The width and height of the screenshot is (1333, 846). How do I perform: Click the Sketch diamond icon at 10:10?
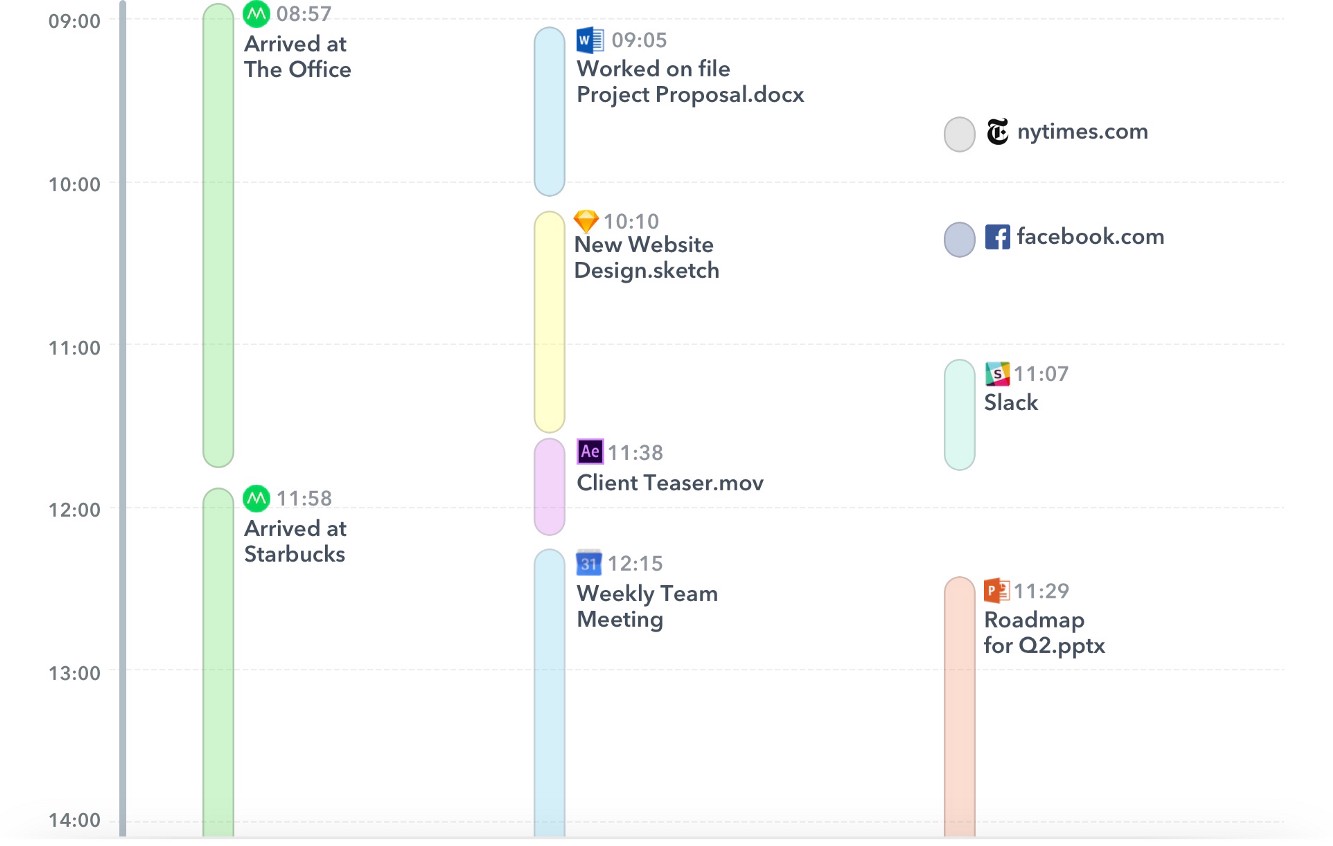pyautogui.click(x=586, y=221)
